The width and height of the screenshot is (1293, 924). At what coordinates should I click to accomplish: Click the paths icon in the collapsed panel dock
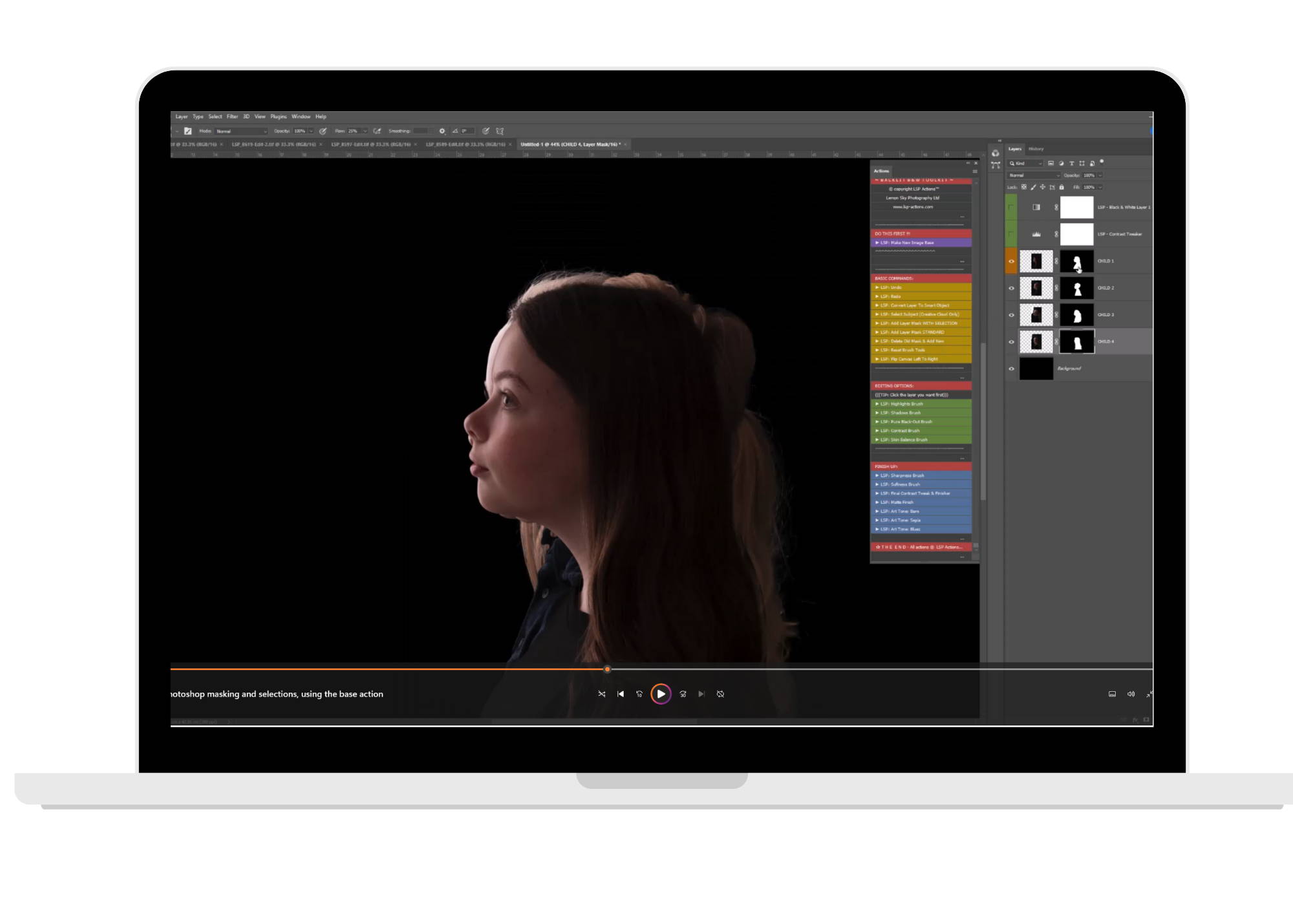pyautogui.click(x=996, y=166)
